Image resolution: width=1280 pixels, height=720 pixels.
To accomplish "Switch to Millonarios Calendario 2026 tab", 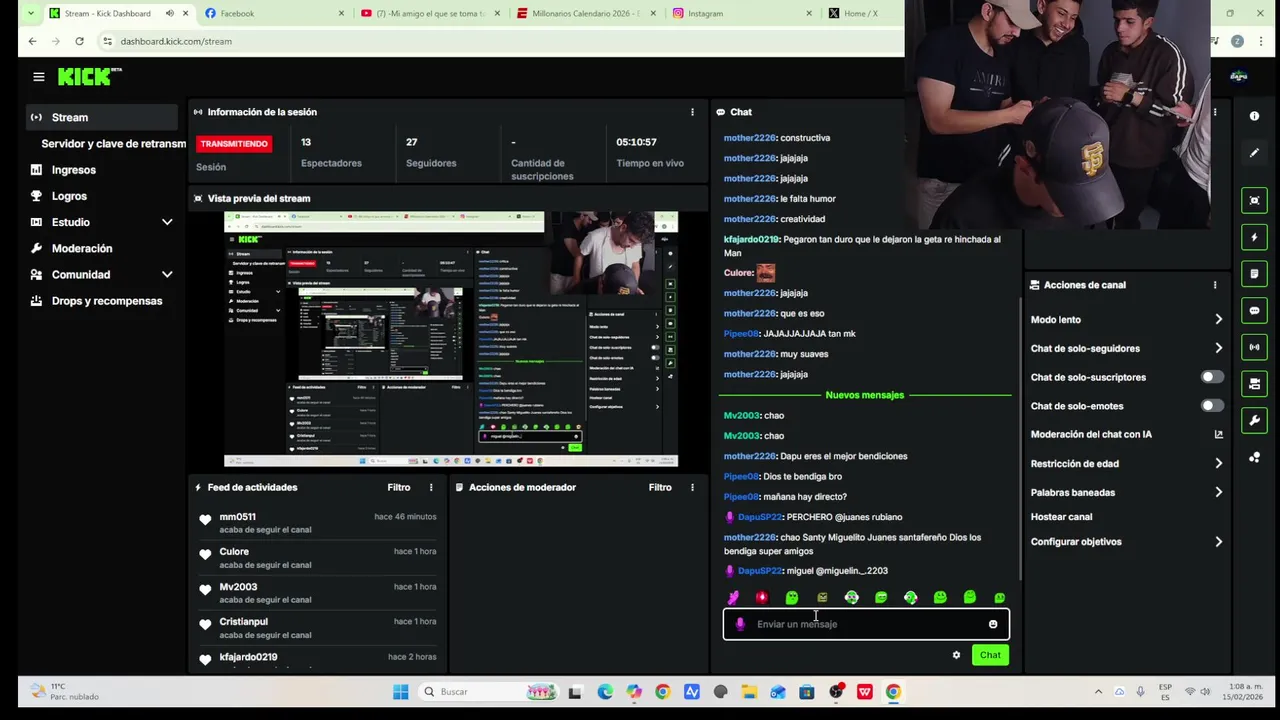I will click(x=586, y=14).
